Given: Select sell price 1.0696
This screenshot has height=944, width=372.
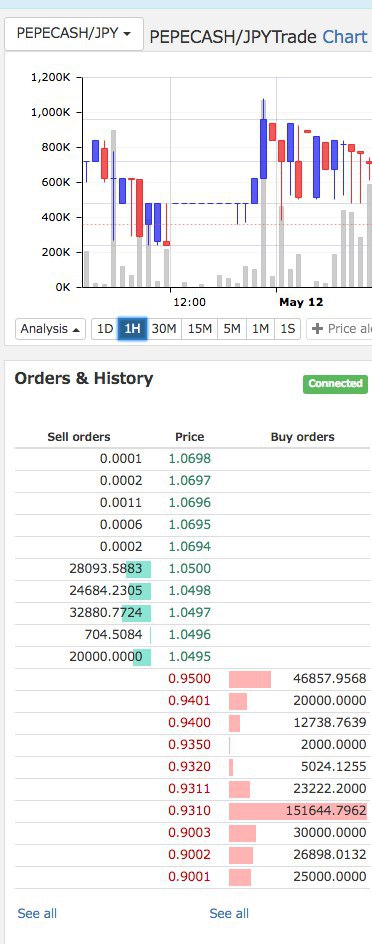Looking at the screenshot, I should (x=190, y=503).
